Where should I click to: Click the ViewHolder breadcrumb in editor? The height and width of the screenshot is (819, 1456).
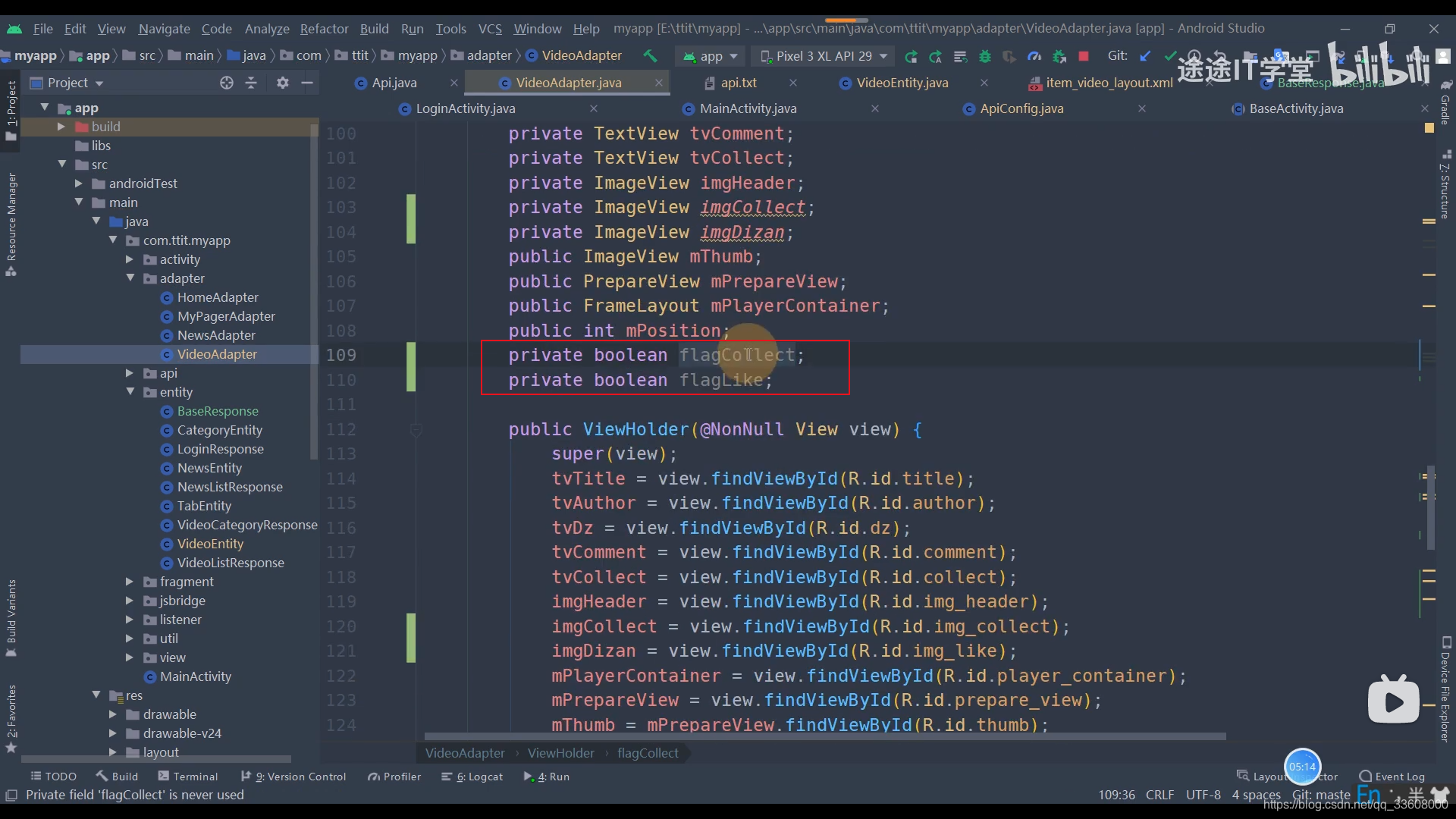coord(560,753)
